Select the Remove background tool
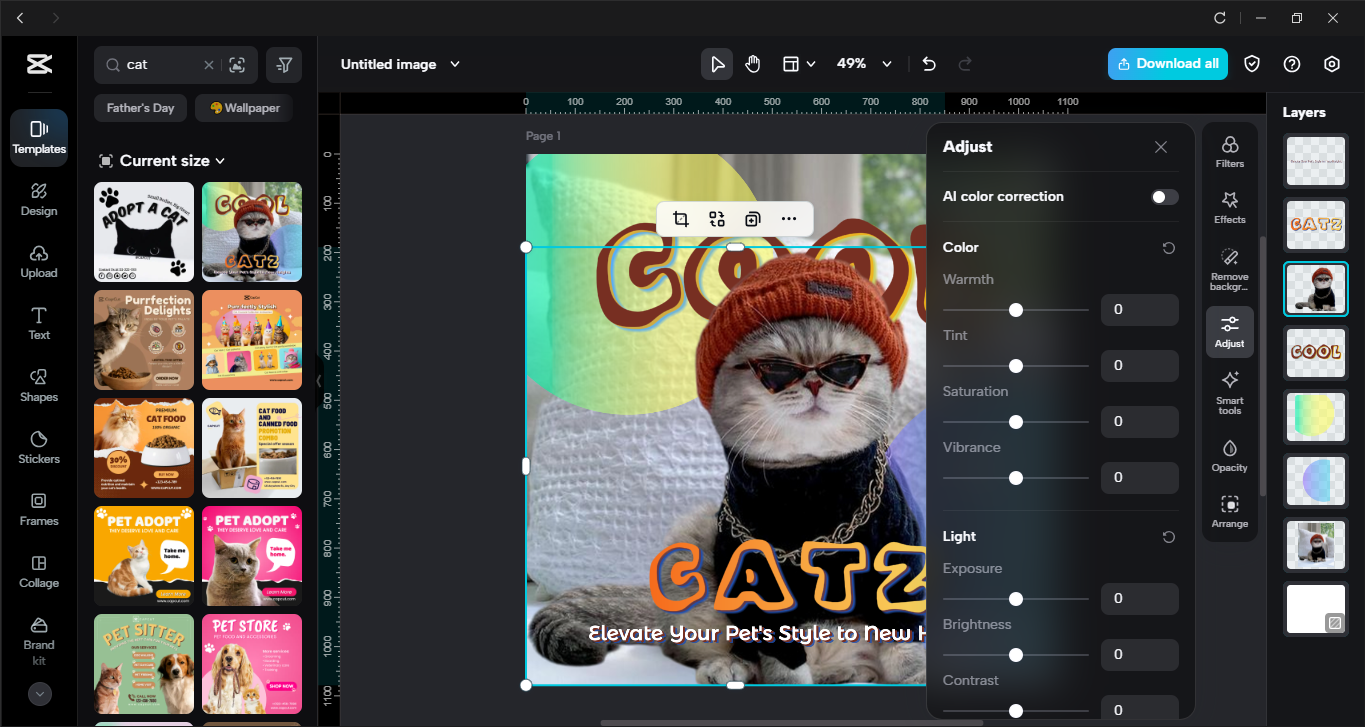This screenshot has width=1365, height=727. click(1229, 266)
